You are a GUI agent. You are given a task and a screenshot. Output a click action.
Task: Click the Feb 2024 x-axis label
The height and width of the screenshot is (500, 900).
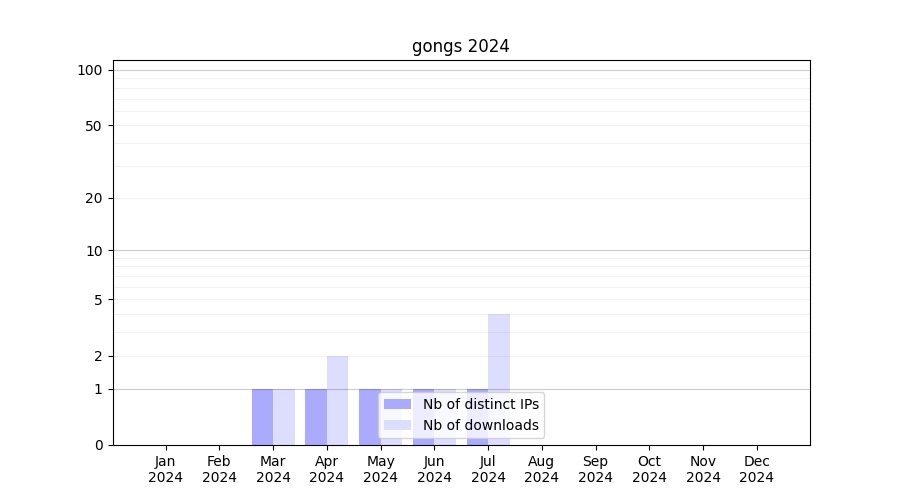point(219,469)
